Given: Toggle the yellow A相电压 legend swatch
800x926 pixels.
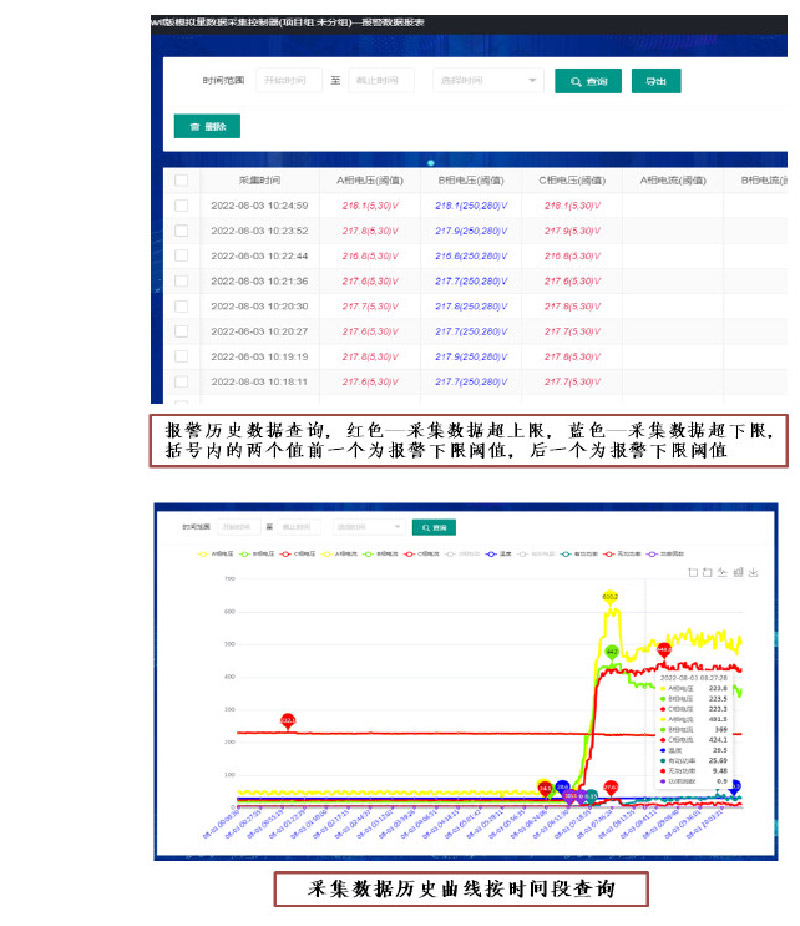Looking at the screenshot, I should coord(203,554).
